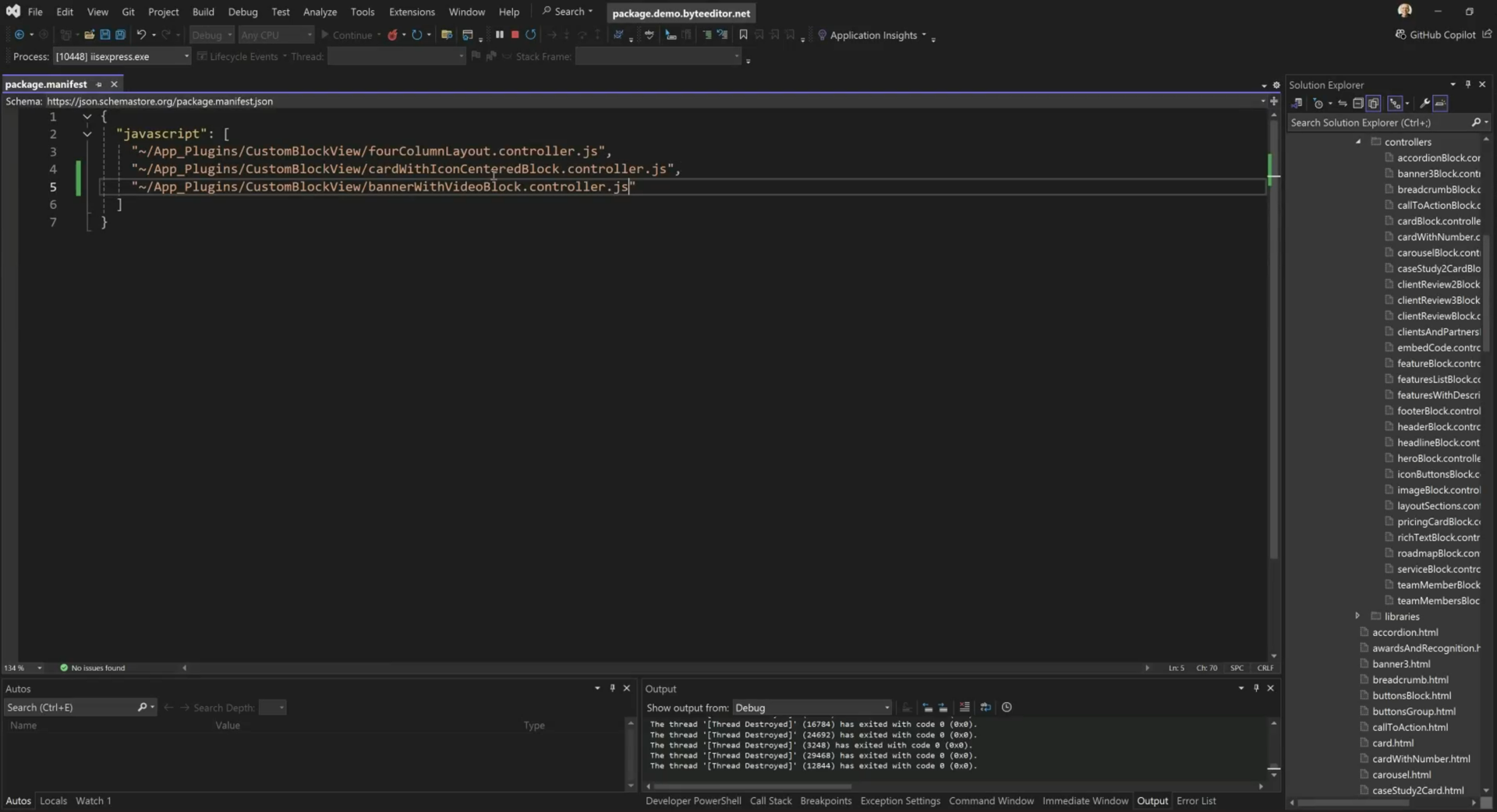This screenshot has width=1497, height=812.
Task: Click the bookmark icon in the toolbar
Action: coord(743,35)
